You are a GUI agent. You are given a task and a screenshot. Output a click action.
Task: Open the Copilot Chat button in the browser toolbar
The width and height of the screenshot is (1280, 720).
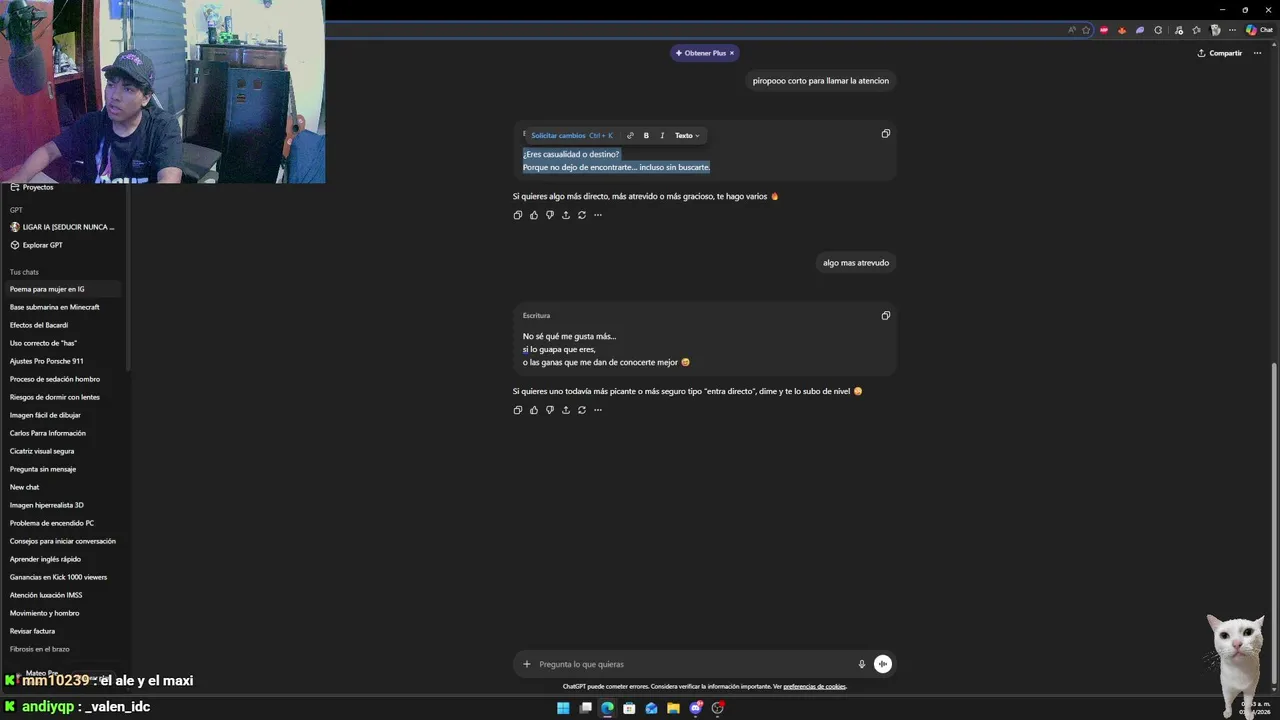tap(1259, 30)
